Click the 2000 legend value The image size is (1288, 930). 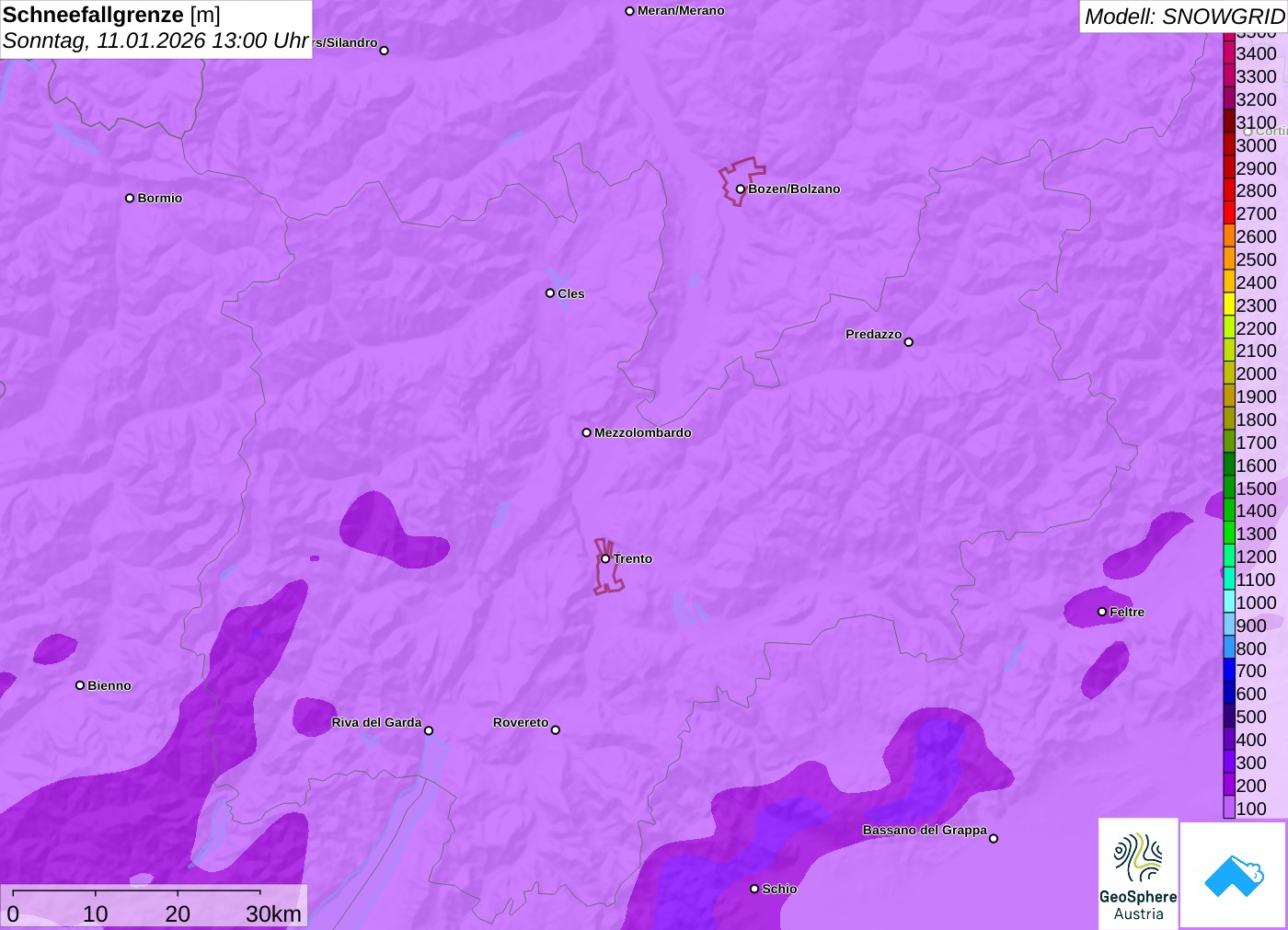click(x=1257, y=373)
